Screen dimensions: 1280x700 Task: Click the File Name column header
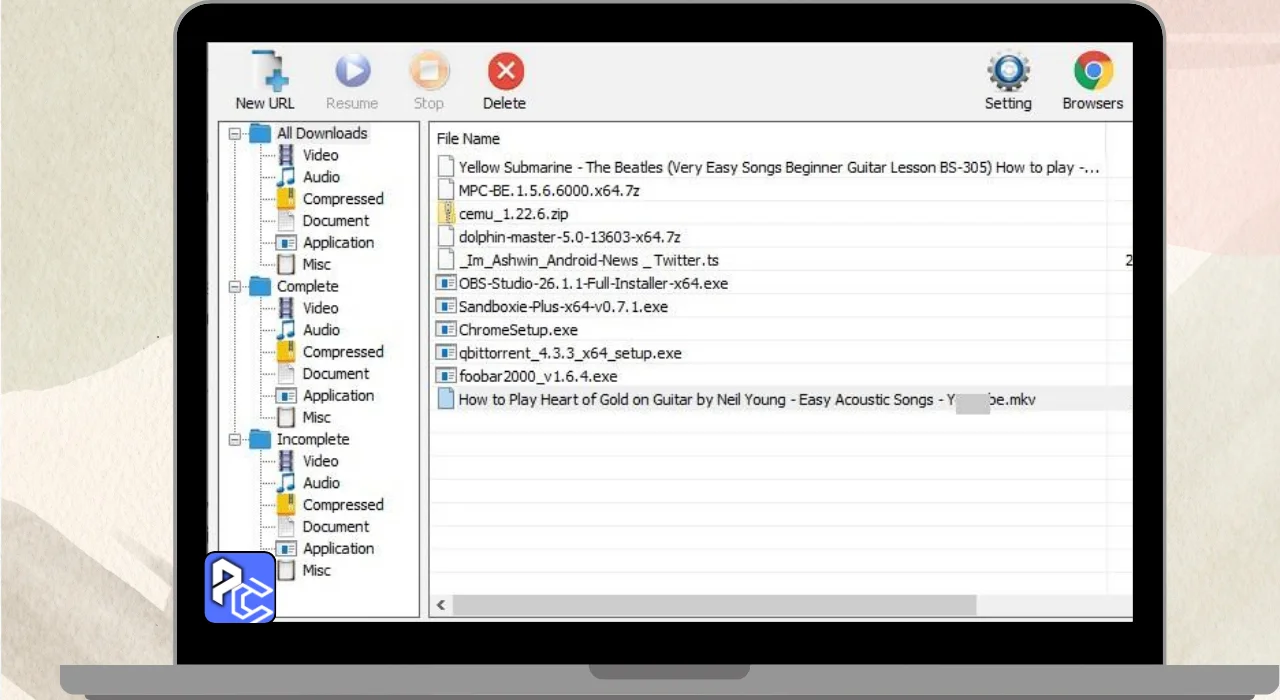click(x=468, y=139)
